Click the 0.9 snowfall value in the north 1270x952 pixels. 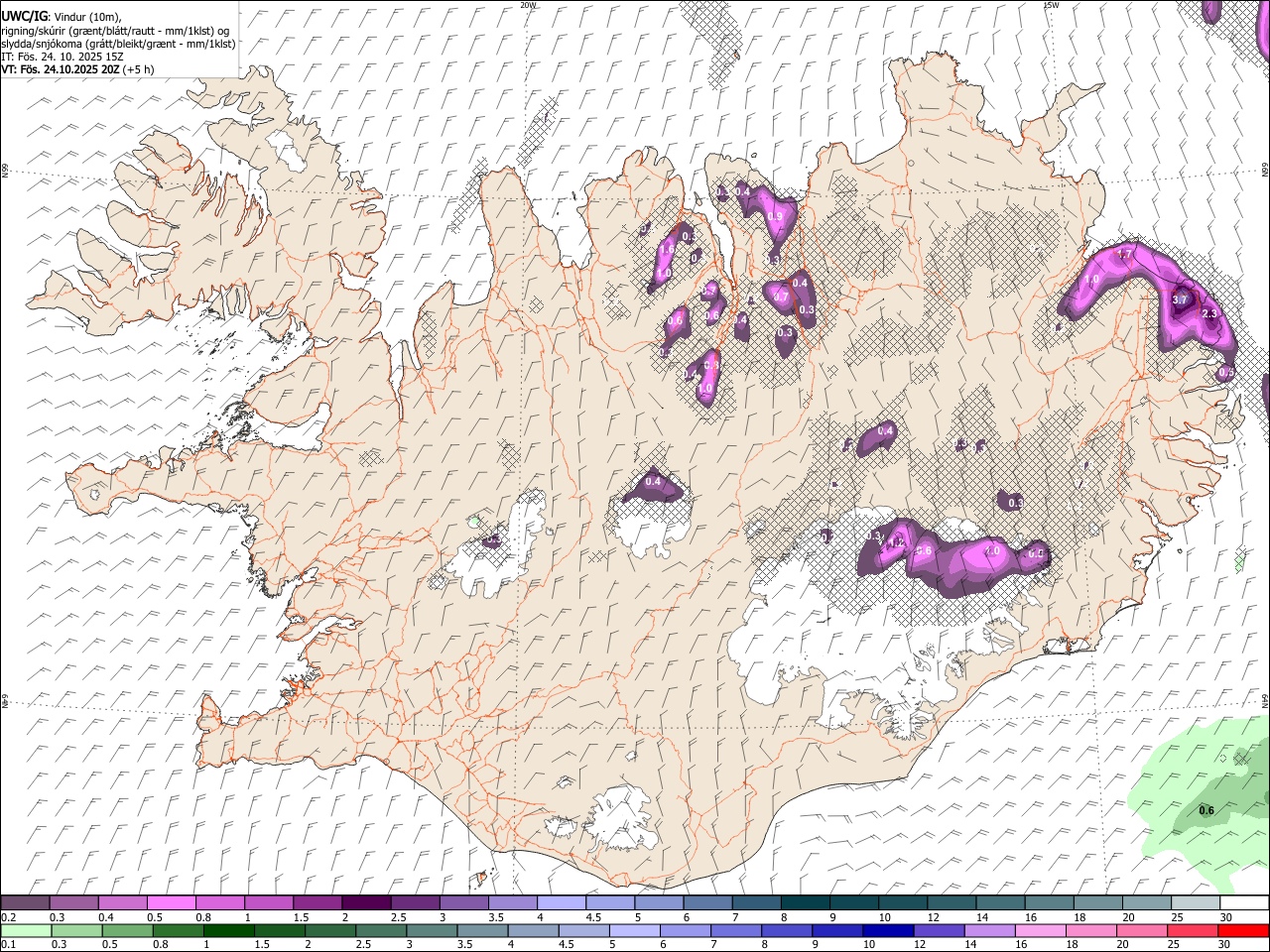pyautogui.click(x=776, y=216)
